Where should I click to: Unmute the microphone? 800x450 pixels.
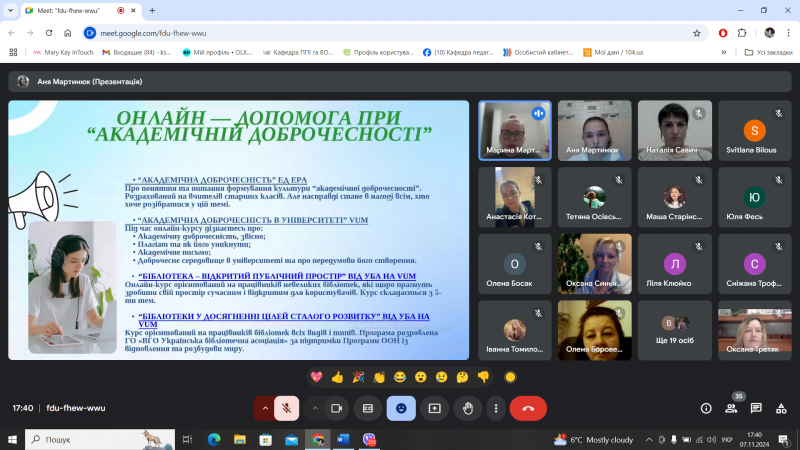click(x=286, y=408)
